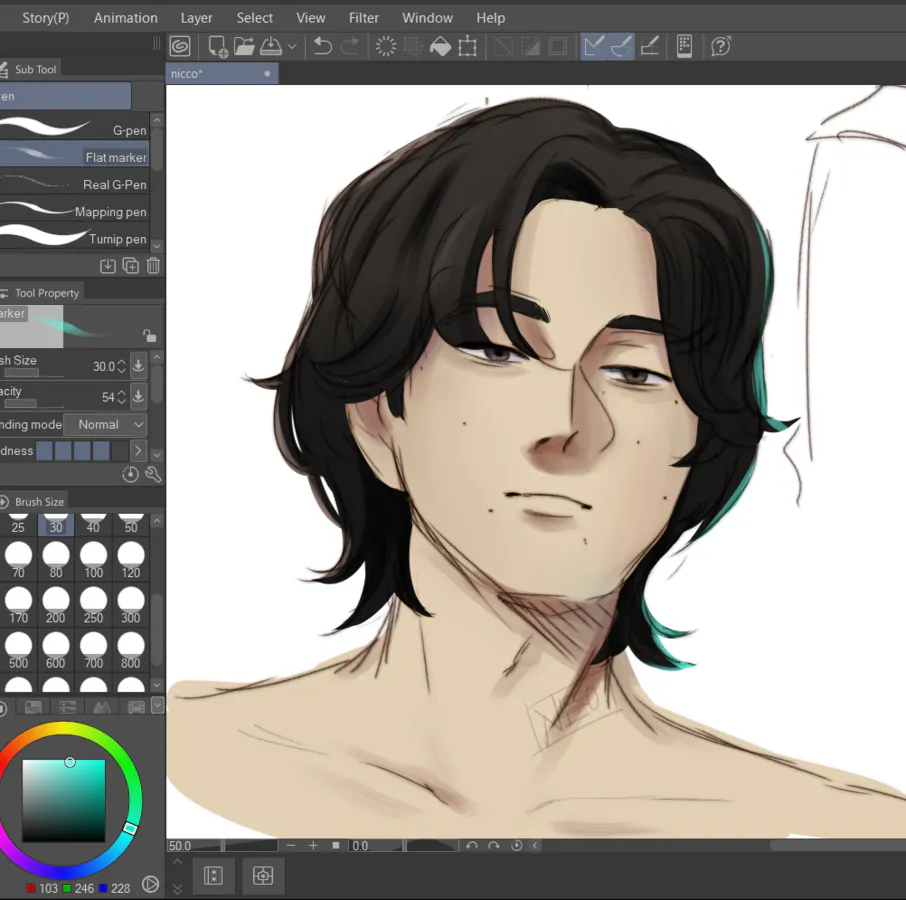This screenshot has height=900, width=906.
Task: Open the CLIP STUDIO launcher icon
Action: coord(180,46)
